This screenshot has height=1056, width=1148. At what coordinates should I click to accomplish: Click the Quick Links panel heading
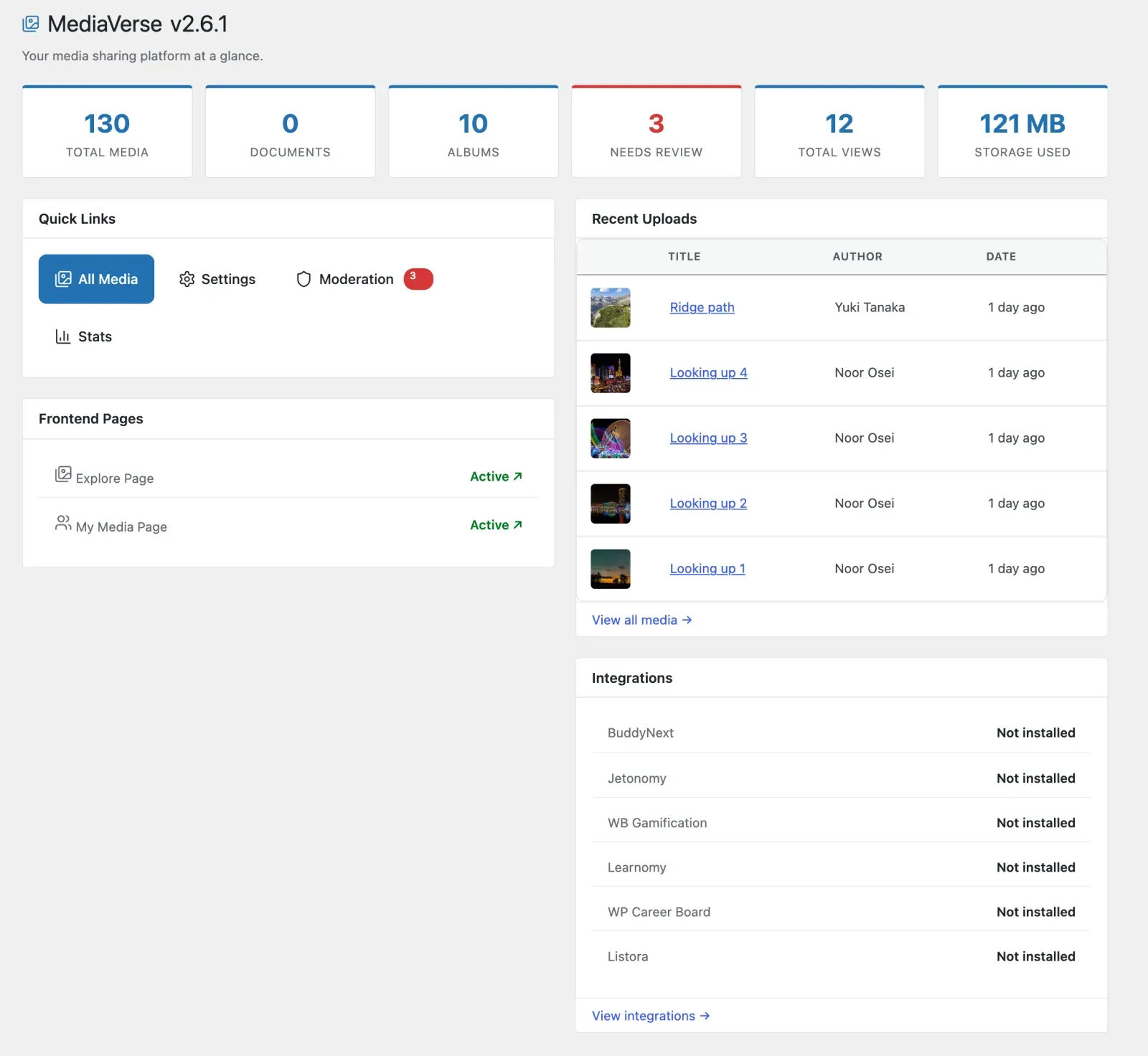coord(77,219)
